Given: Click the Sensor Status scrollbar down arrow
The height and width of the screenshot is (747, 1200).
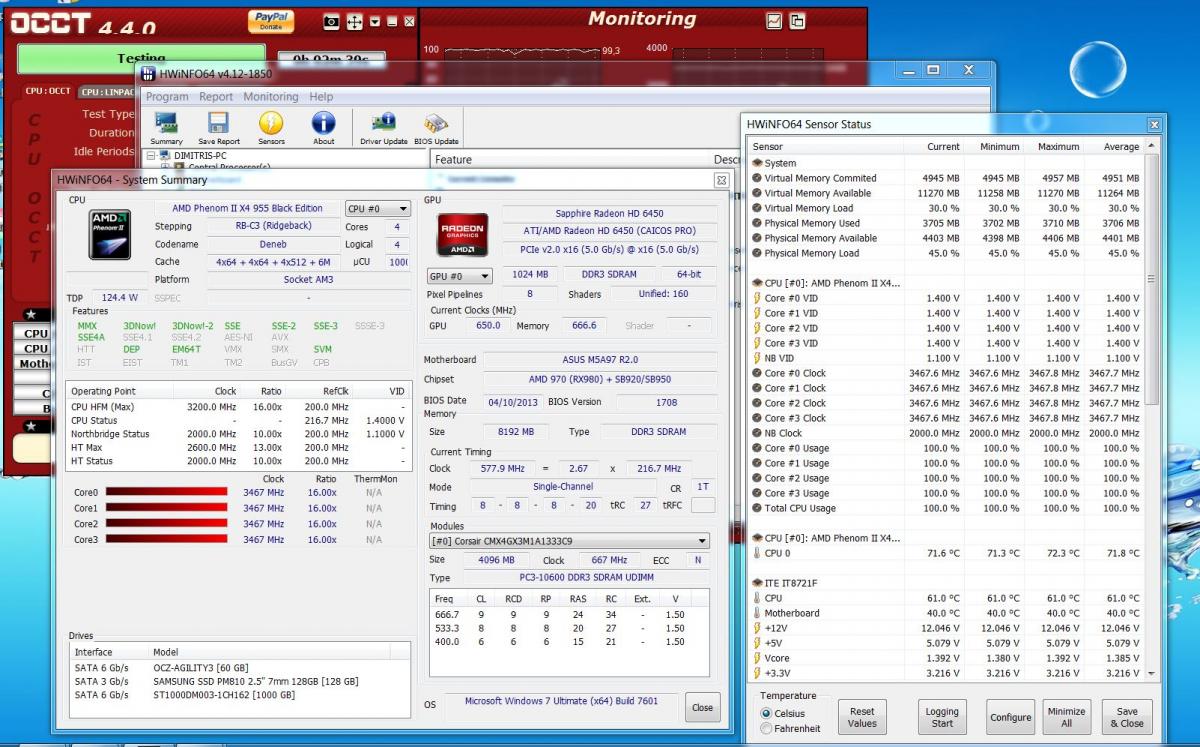Looking at the screenshot, I should click(1153, 674).
